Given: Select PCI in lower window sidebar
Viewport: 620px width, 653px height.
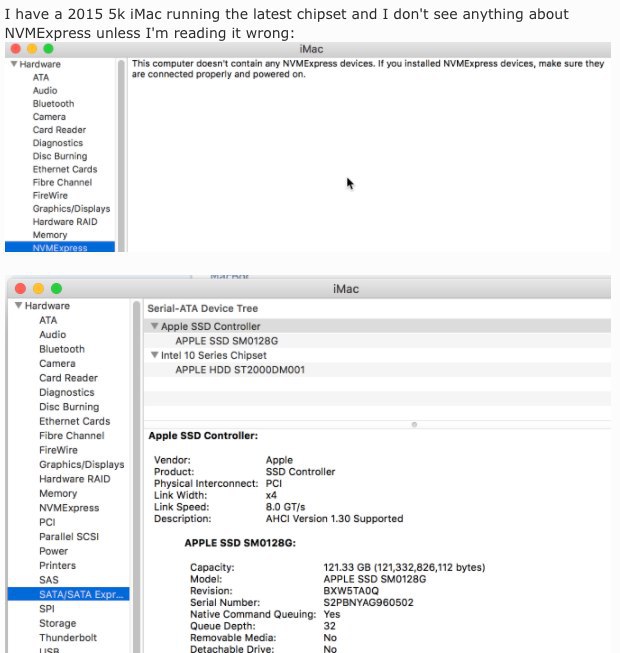Looking at the screenshot, I should click(47, 522).
